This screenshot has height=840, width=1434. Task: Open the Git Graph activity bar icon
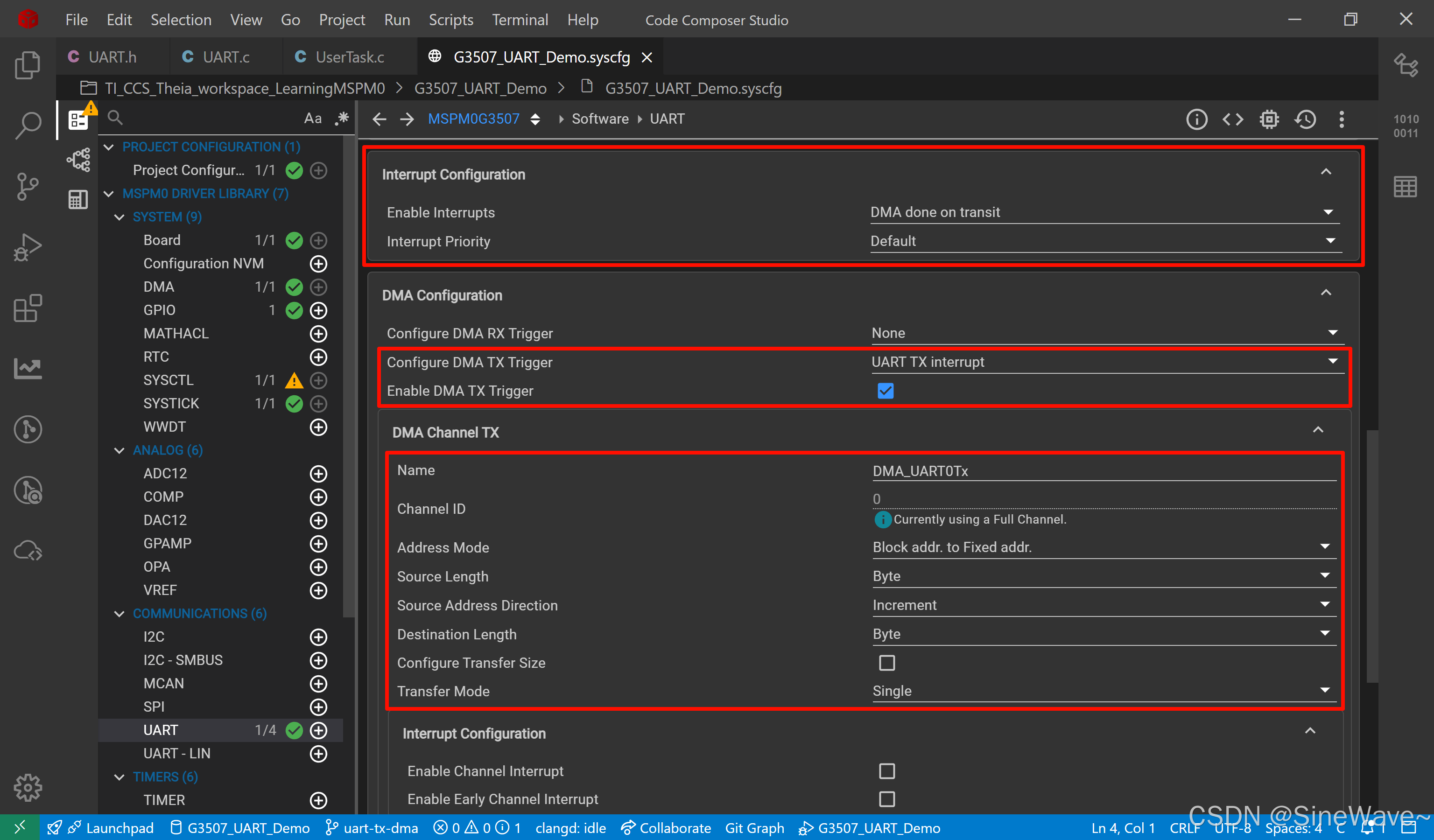(28, 429)
